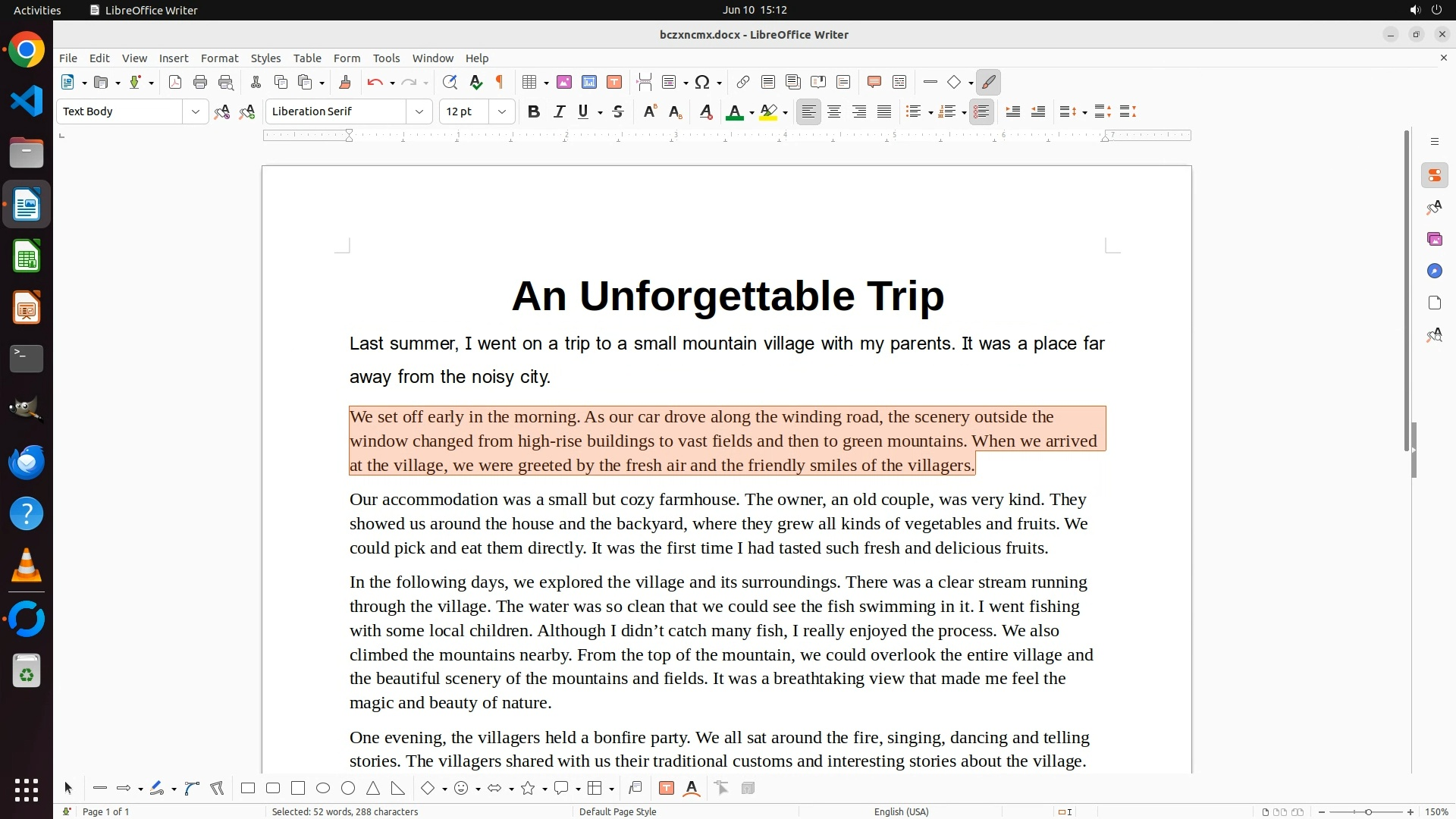
Task: Click the Center alignment button
Action: click(834, 112)
